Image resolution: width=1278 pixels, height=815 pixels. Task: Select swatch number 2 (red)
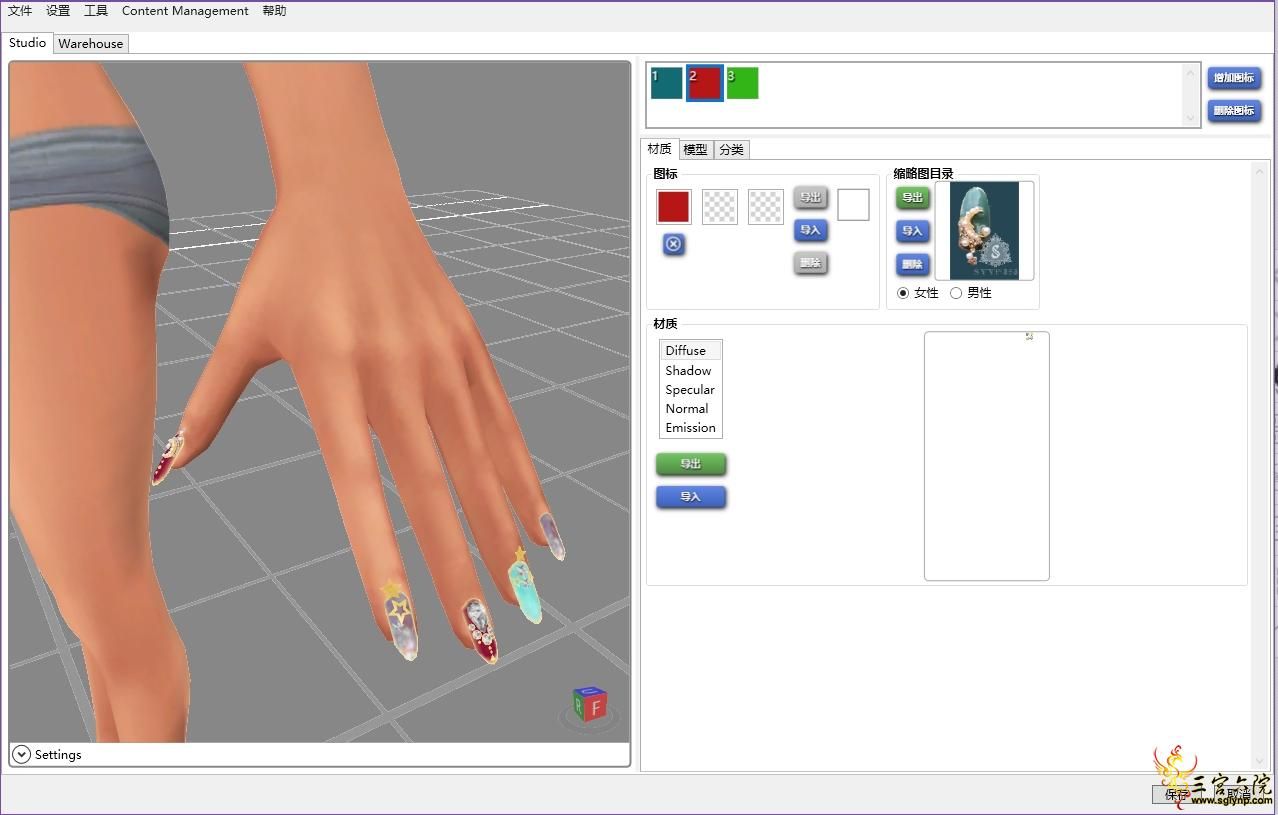point(705,83)
